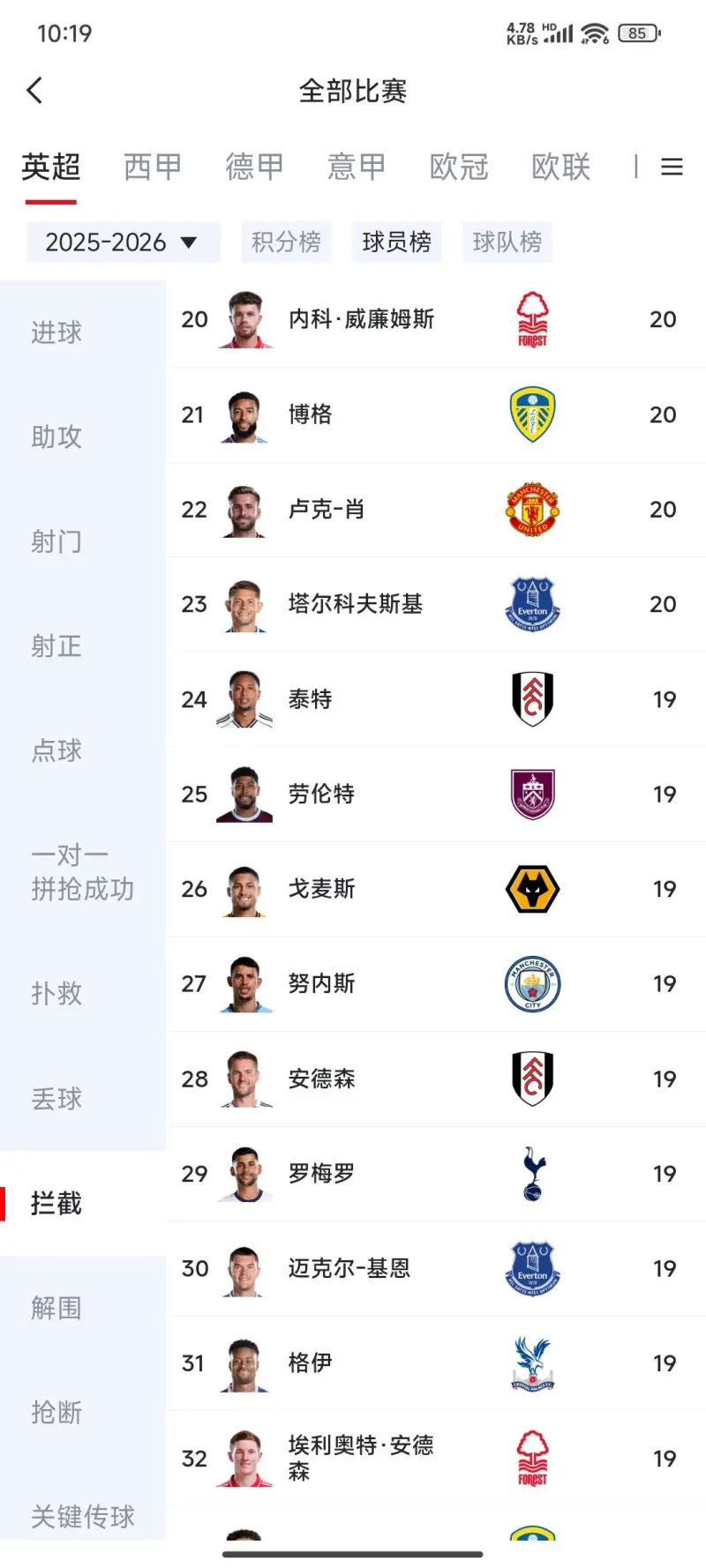Tap the Leeds United crest beside 博格
This screenshot has width=706, height=1568.
pyautogui.click(x=532, y=414)
